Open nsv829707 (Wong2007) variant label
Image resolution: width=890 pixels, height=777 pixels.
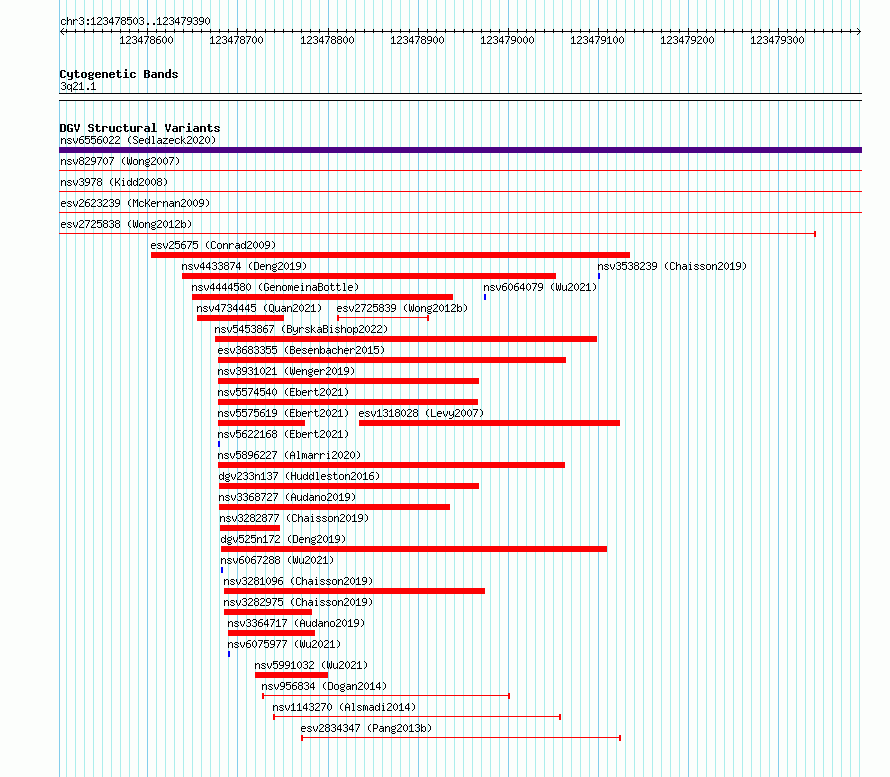120,161
